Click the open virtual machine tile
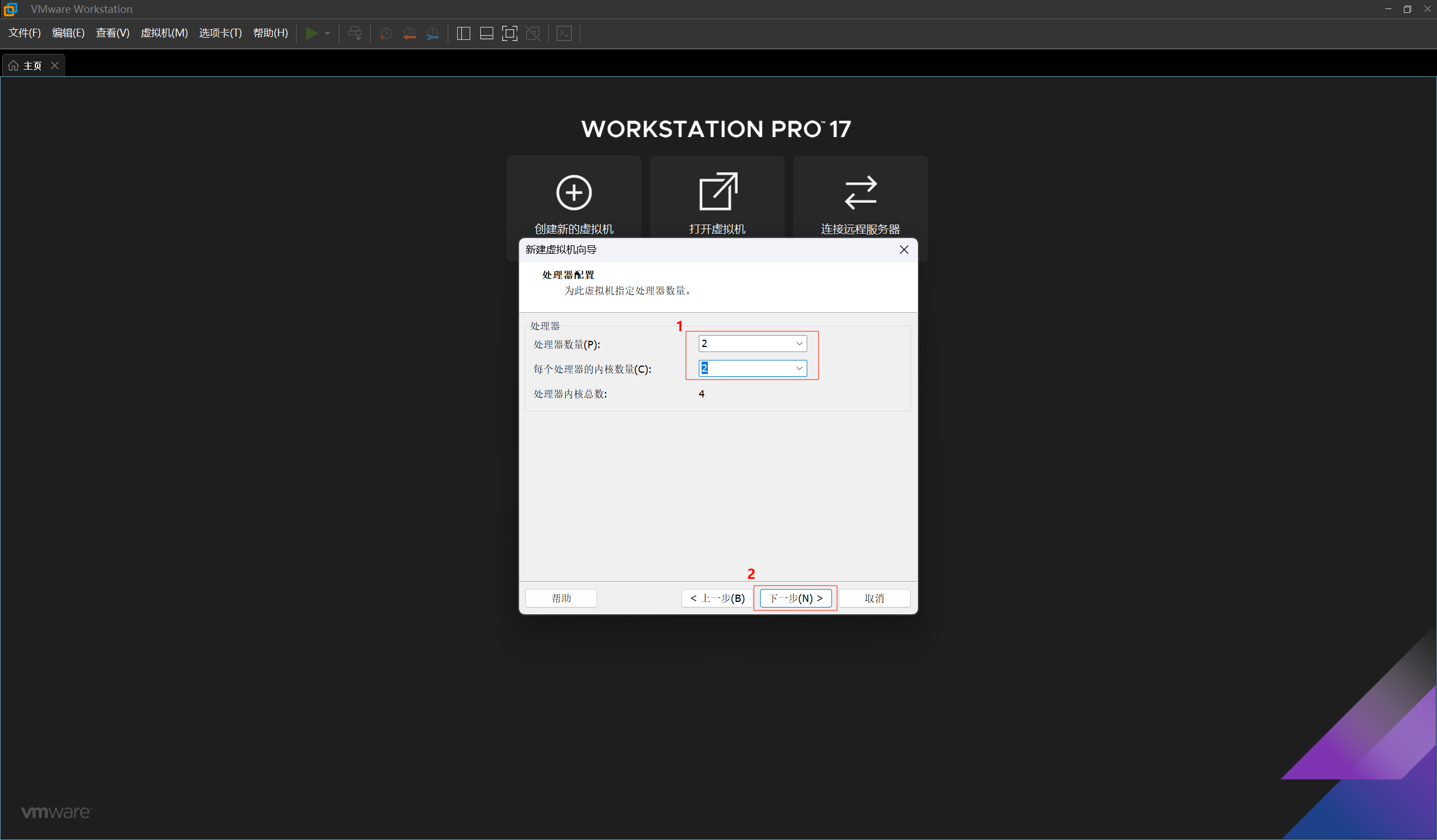This screenshot has width=1437, height=840. [x=717, y=199]
